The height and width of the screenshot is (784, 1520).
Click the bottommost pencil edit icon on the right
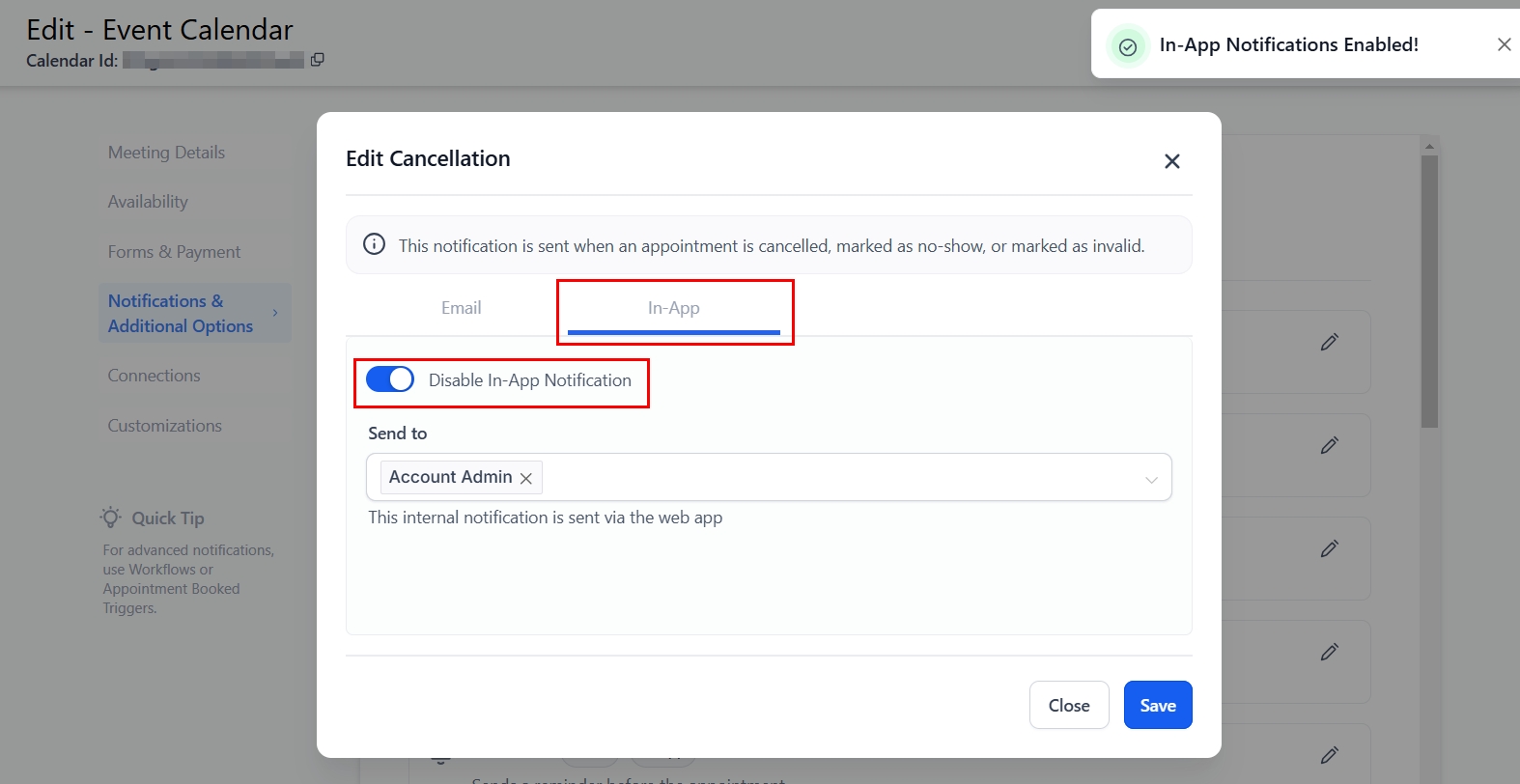pos(1329,755)
